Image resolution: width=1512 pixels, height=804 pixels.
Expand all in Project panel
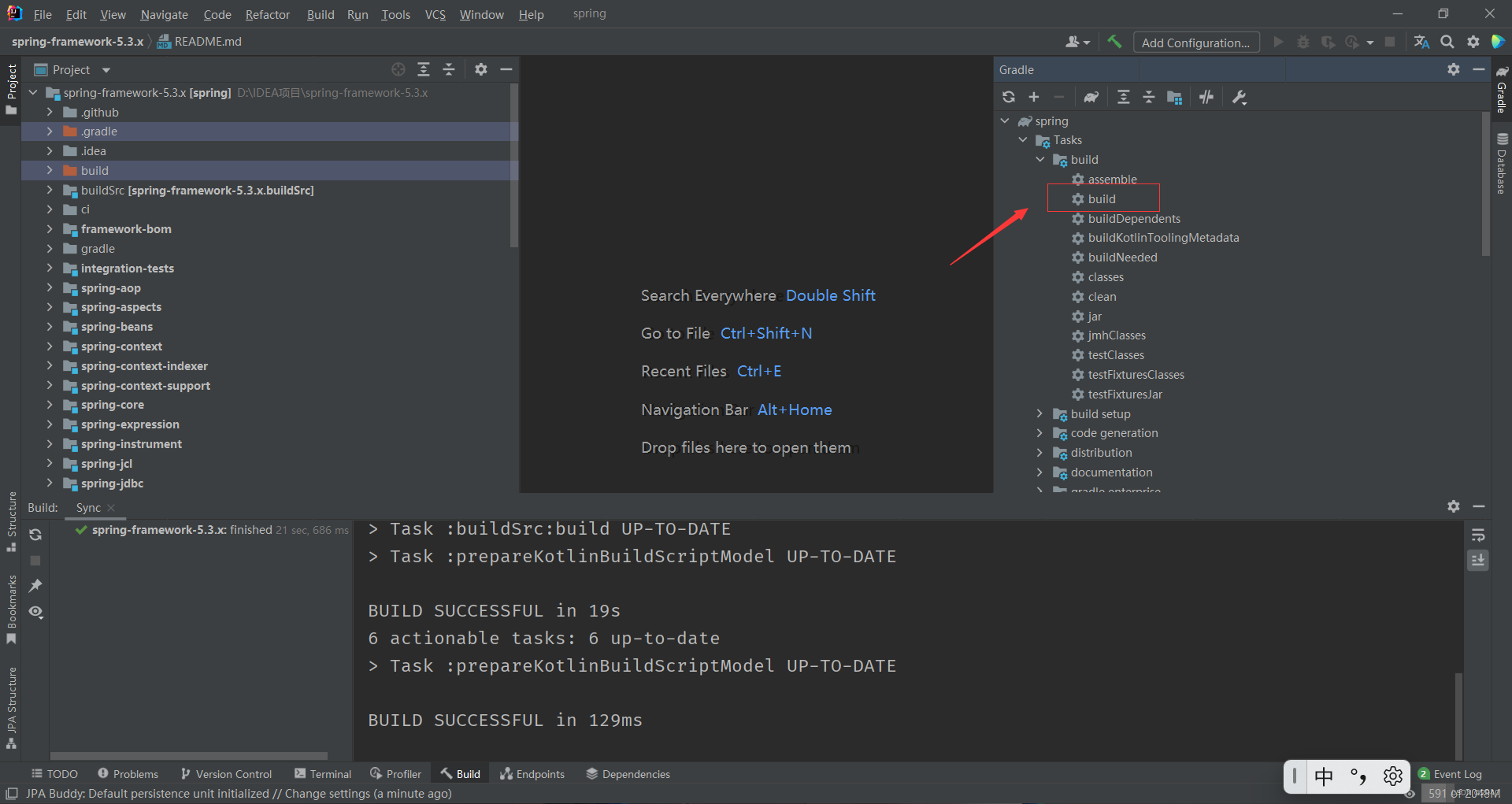tap(424, 69)
